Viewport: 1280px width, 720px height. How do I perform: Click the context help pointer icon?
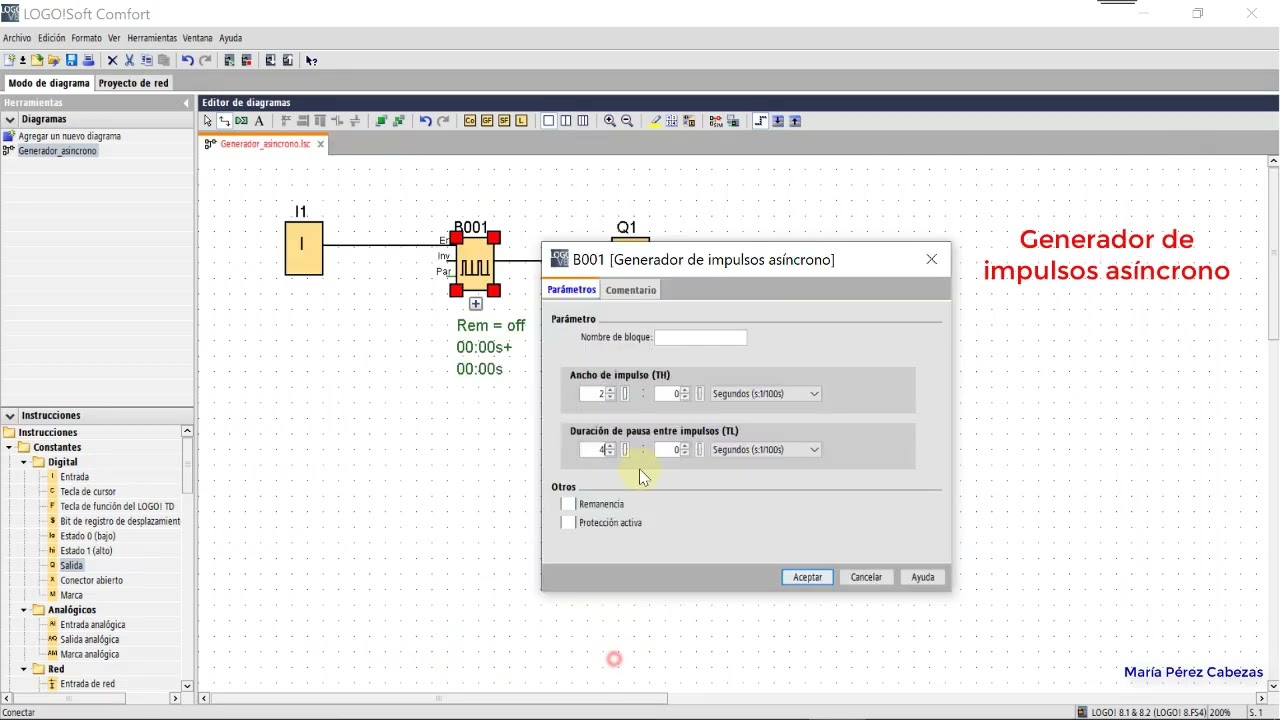311,61
